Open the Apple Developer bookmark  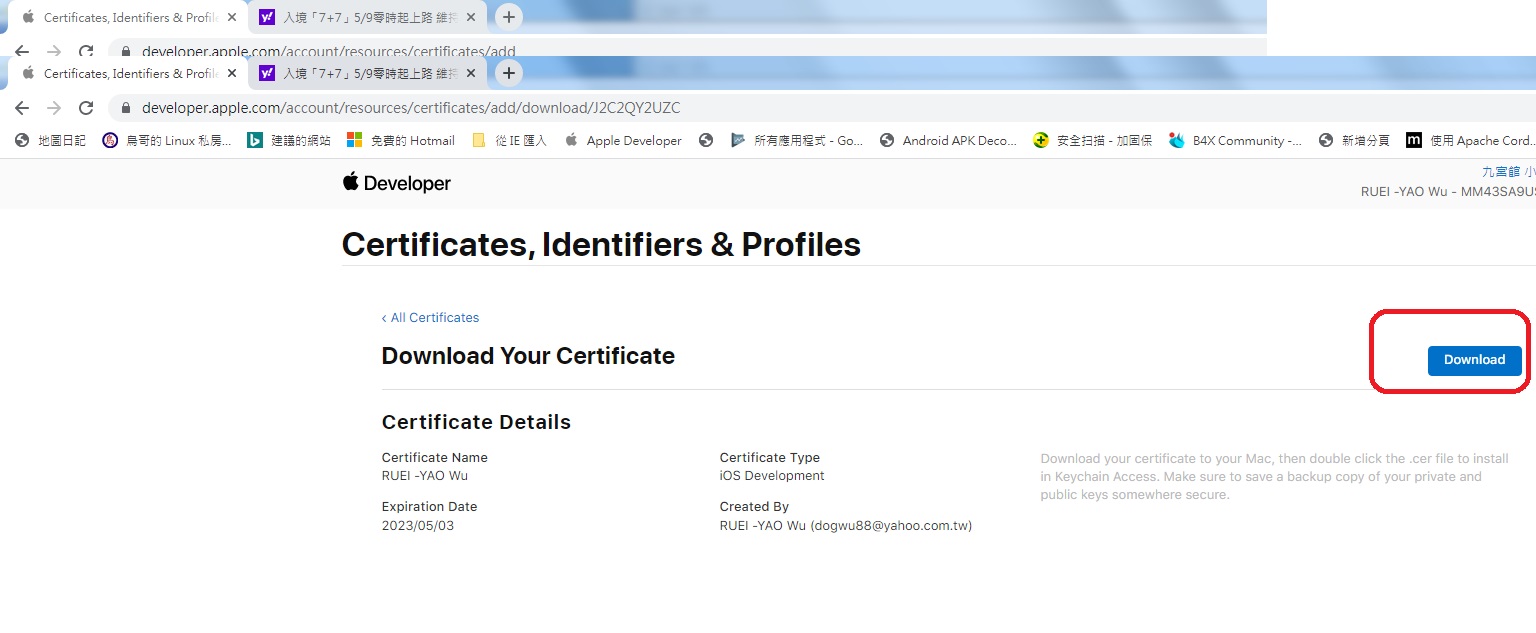click(x=623, y=141)
